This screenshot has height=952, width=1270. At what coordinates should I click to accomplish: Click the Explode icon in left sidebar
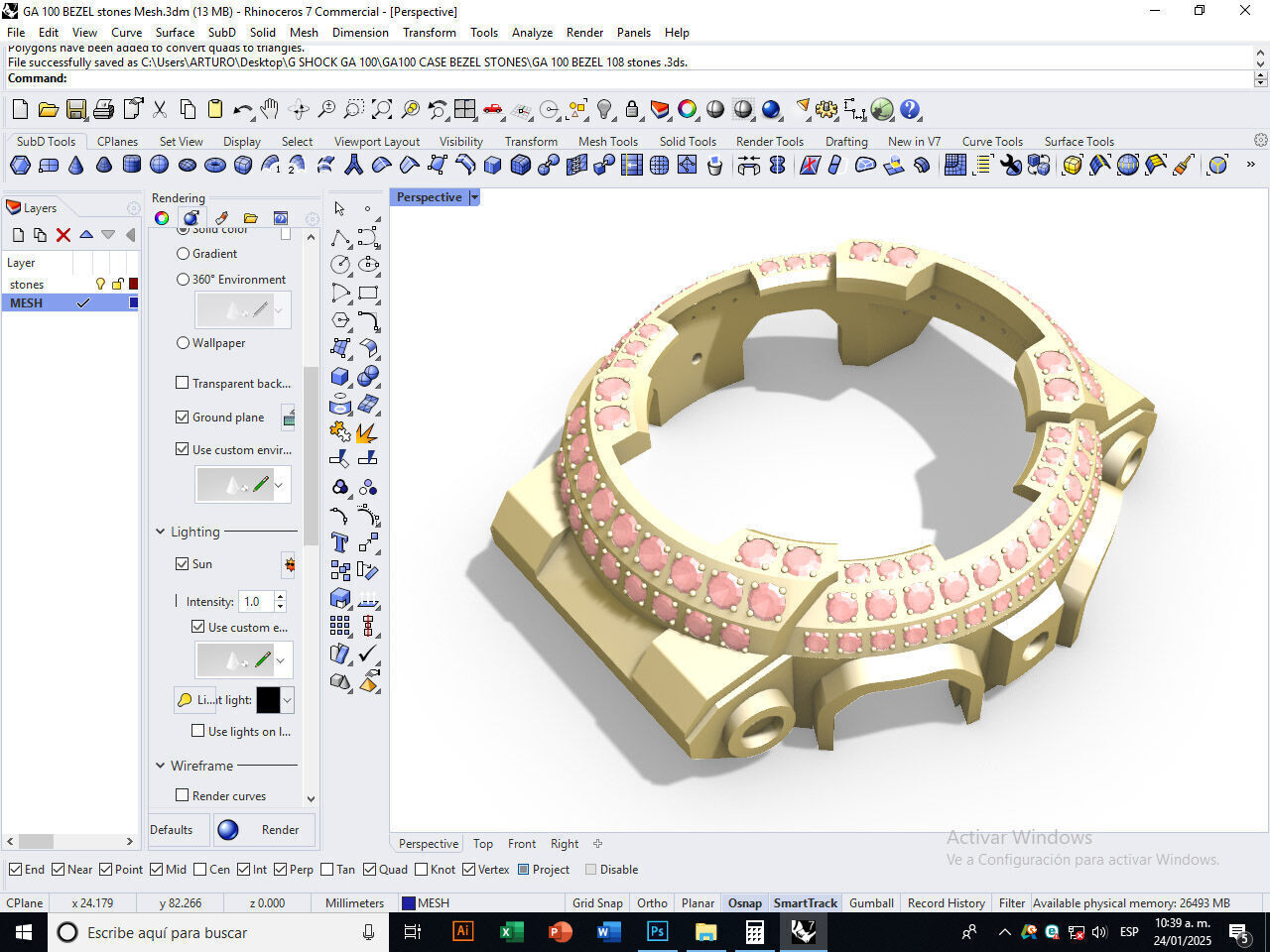(368, 431)
